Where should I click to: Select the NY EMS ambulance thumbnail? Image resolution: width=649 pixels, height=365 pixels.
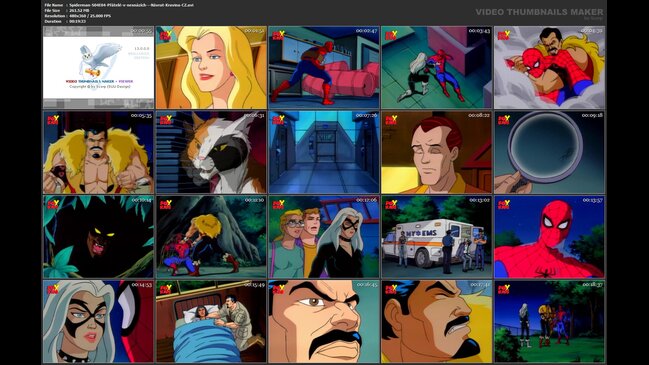click(437, 237)
